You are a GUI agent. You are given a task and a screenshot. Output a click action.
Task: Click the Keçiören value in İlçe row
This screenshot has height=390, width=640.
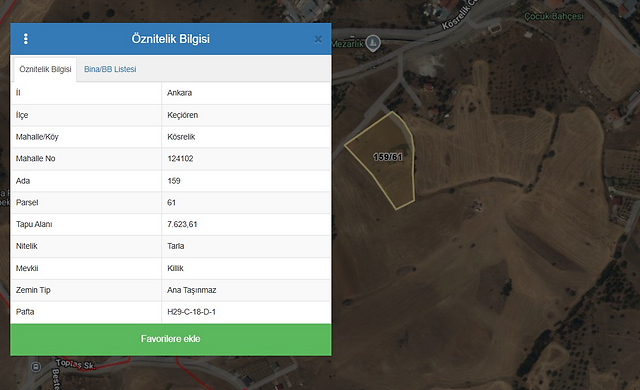coord(182,115)
